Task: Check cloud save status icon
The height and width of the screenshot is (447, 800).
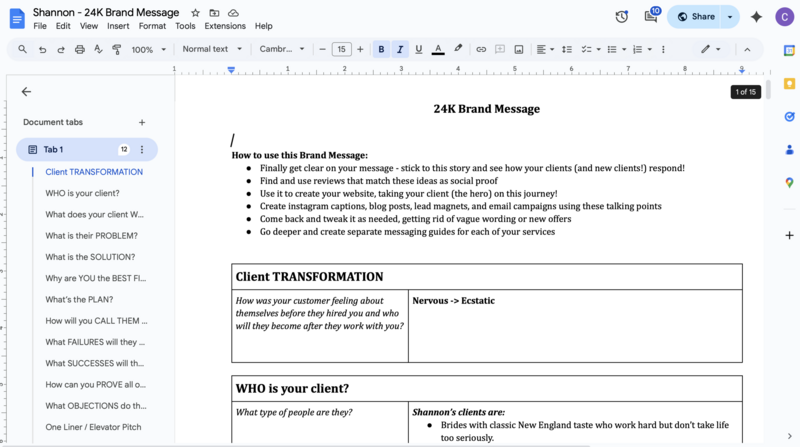Action: pos(233,13)
